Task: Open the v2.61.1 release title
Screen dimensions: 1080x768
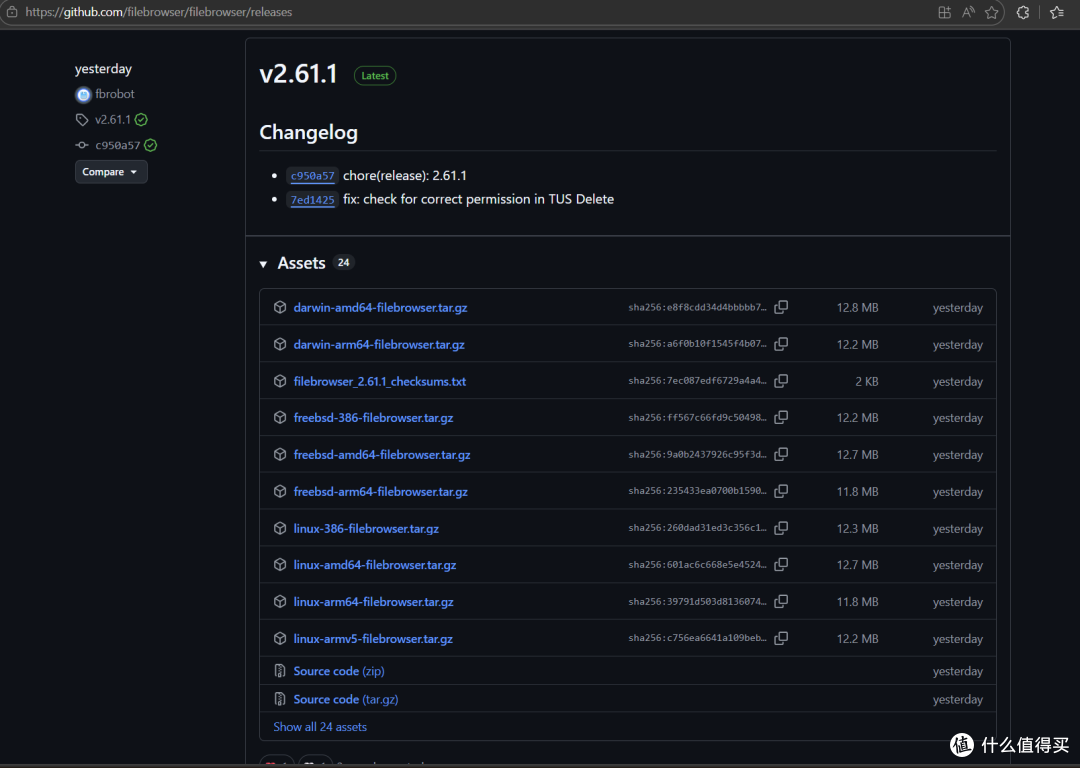Action: click(298, 74)
